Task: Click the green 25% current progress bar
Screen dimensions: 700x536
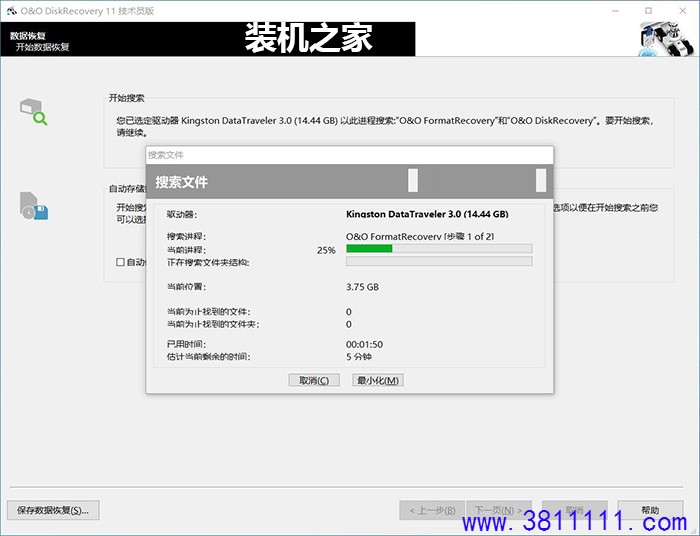Action: (x=439, y=249)
